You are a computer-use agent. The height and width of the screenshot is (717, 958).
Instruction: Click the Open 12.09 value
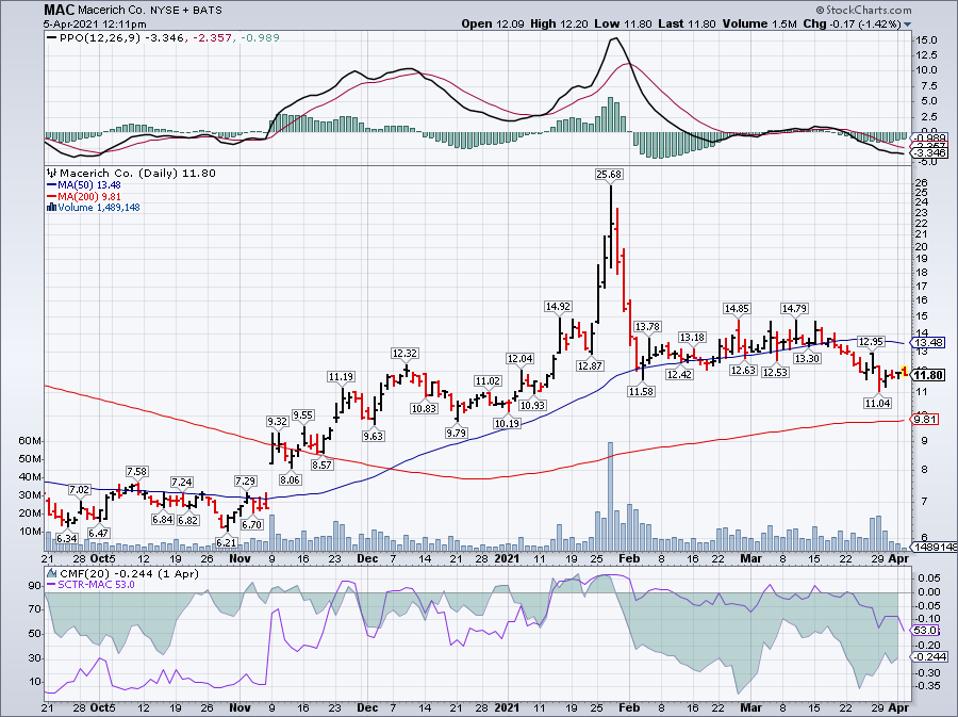[492, 24]
